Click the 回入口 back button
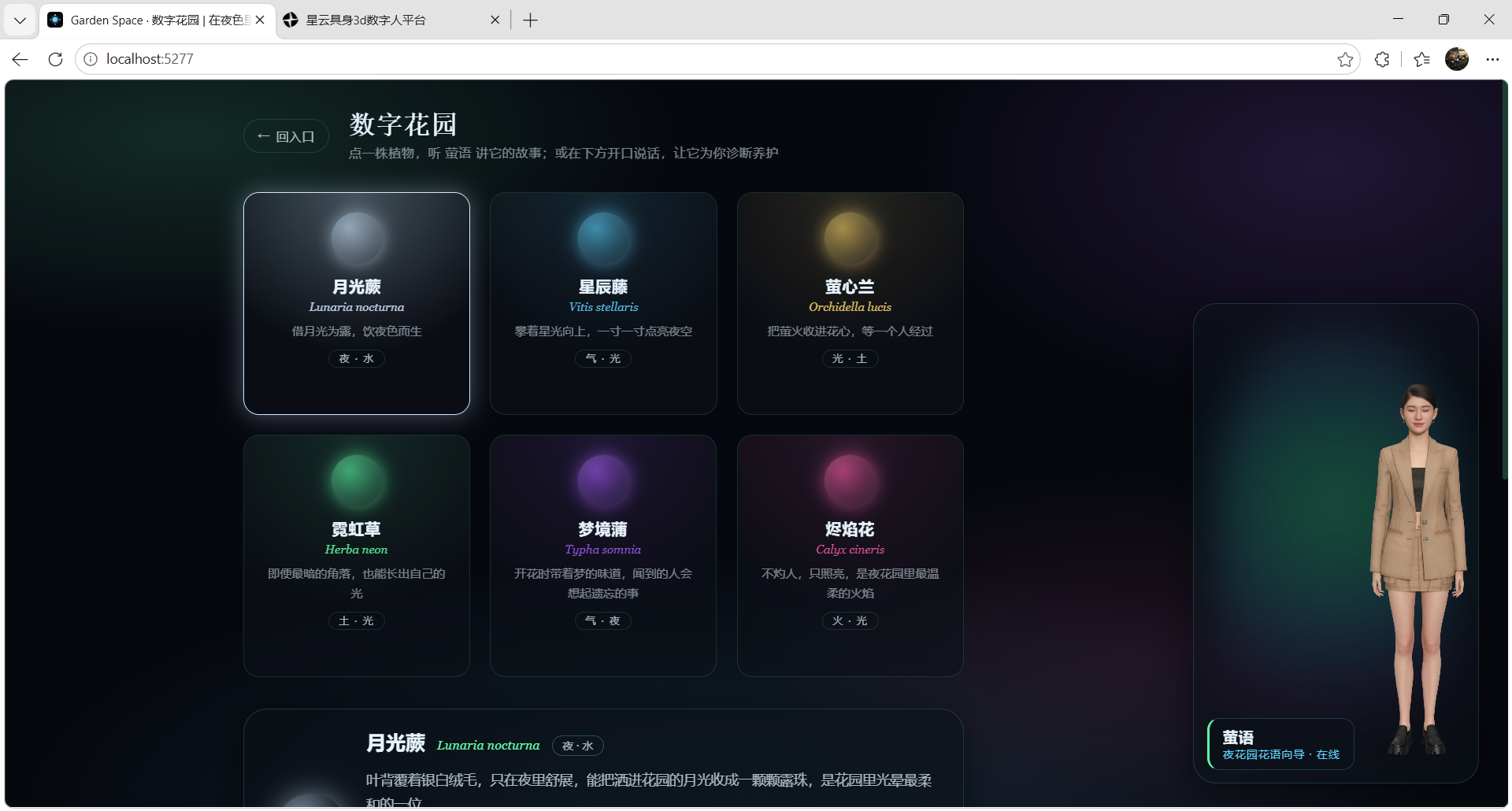This screenshot has width=1512, height=811. (286, 136)
